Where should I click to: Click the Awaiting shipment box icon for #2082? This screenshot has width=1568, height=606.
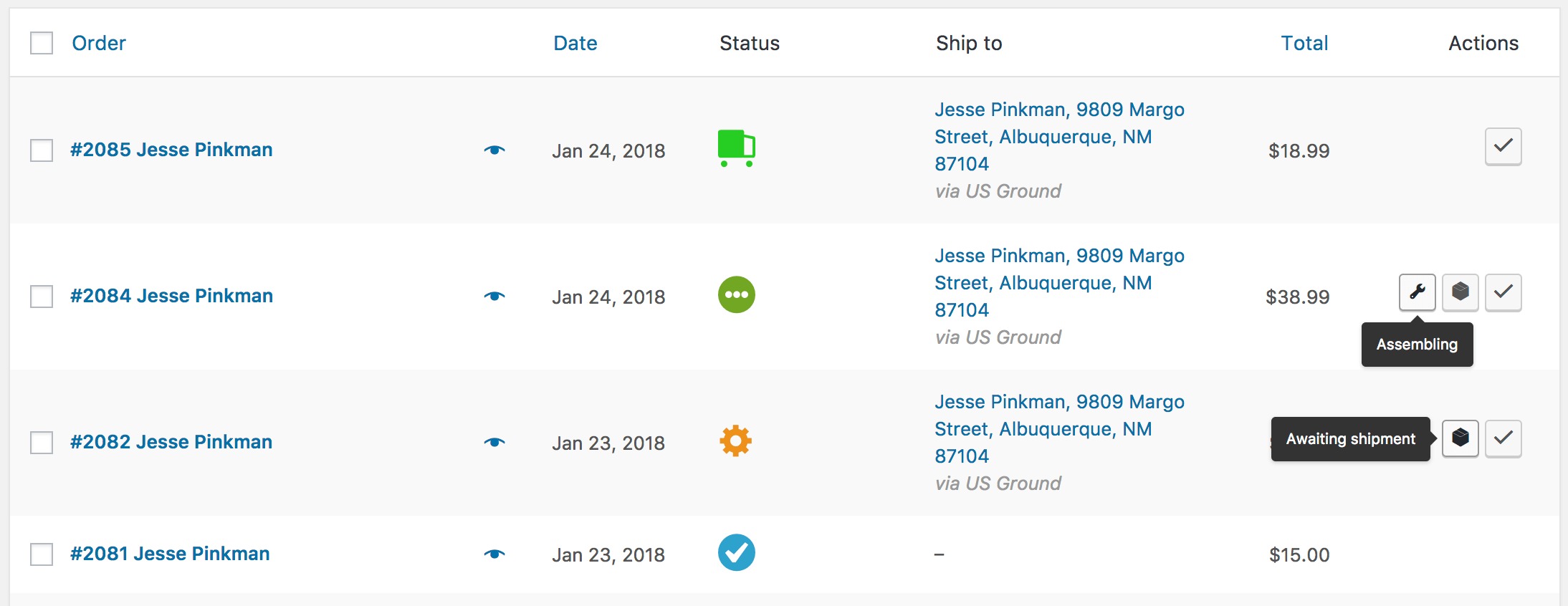[1460, 438]
